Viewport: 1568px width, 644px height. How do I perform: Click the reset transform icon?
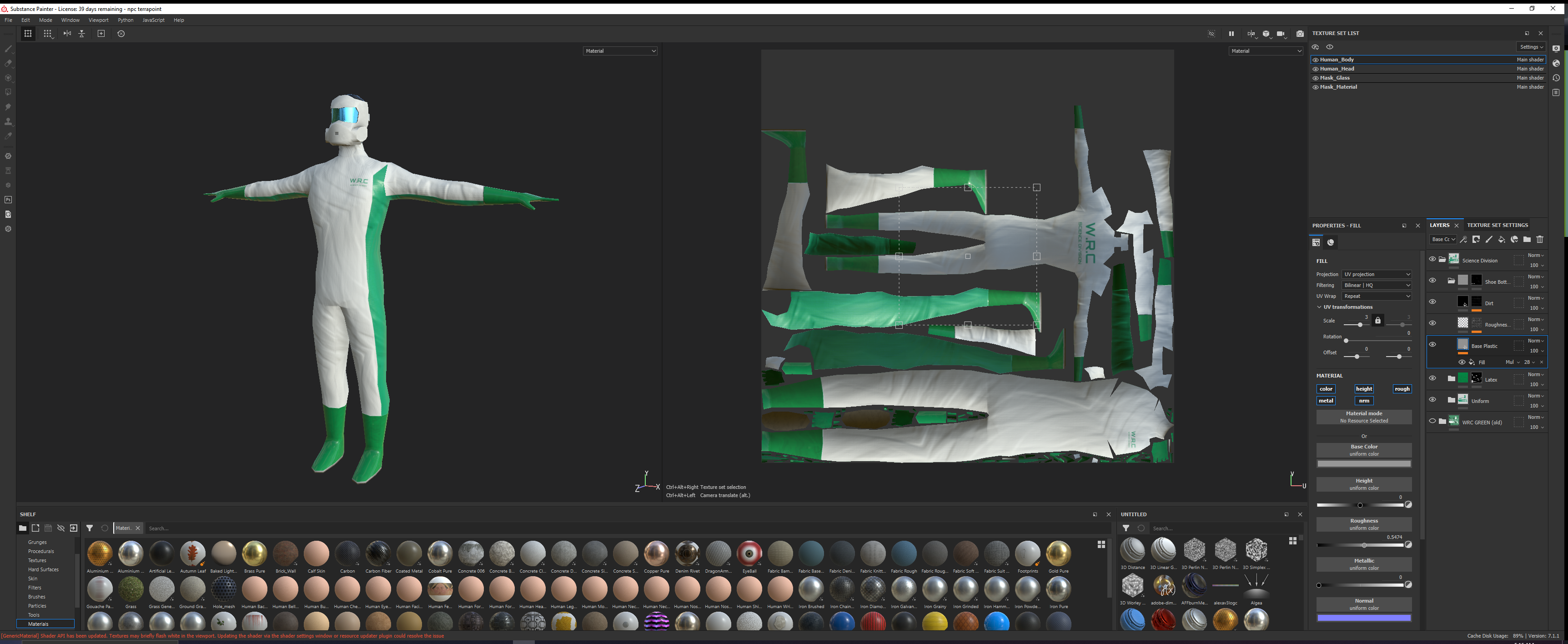click(121, 34)
